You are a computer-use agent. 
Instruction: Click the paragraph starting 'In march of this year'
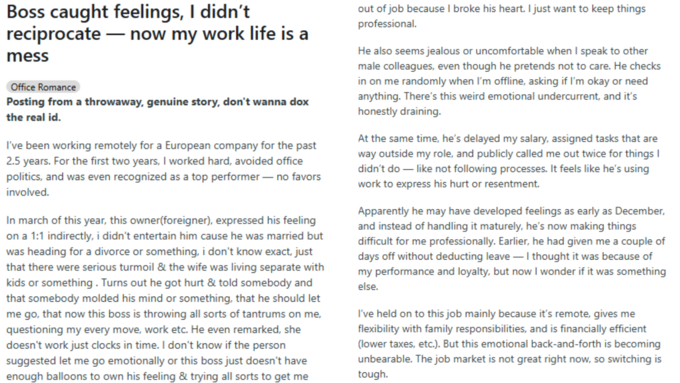pyautogui.click(x=165, y=298)
